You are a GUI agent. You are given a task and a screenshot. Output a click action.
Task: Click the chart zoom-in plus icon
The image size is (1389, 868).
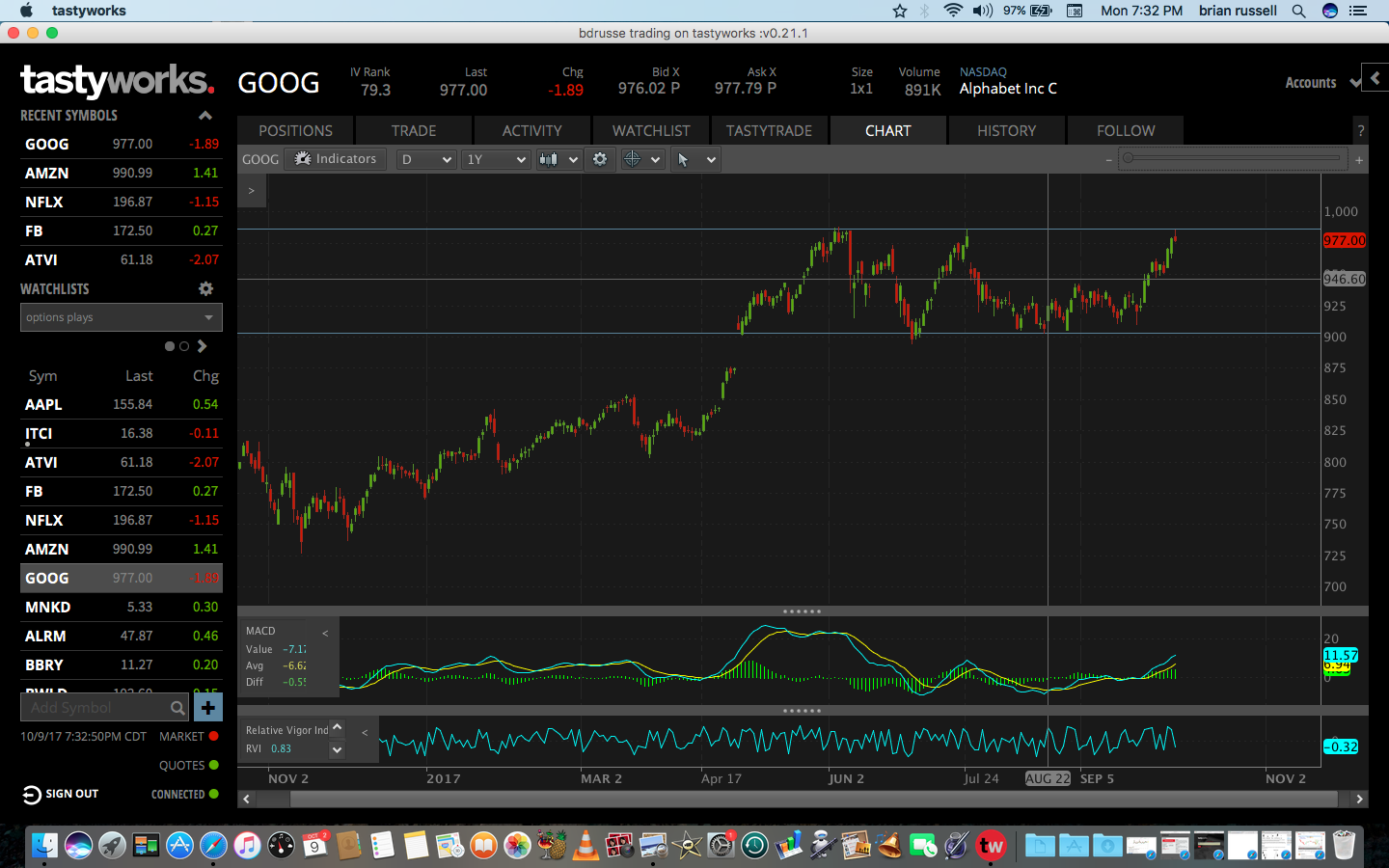1359,160
